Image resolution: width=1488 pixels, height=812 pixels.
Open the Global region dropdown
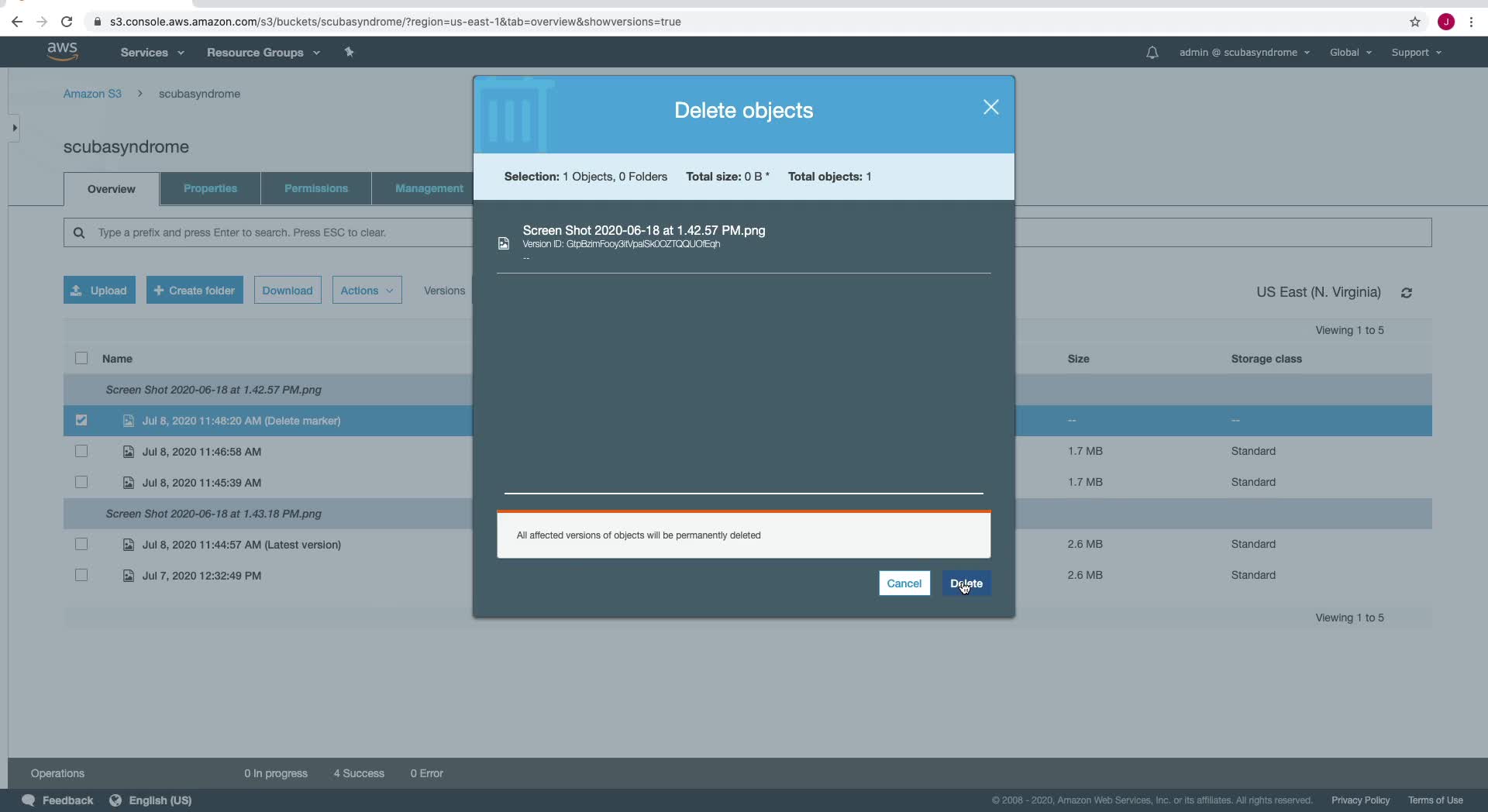1351,53
